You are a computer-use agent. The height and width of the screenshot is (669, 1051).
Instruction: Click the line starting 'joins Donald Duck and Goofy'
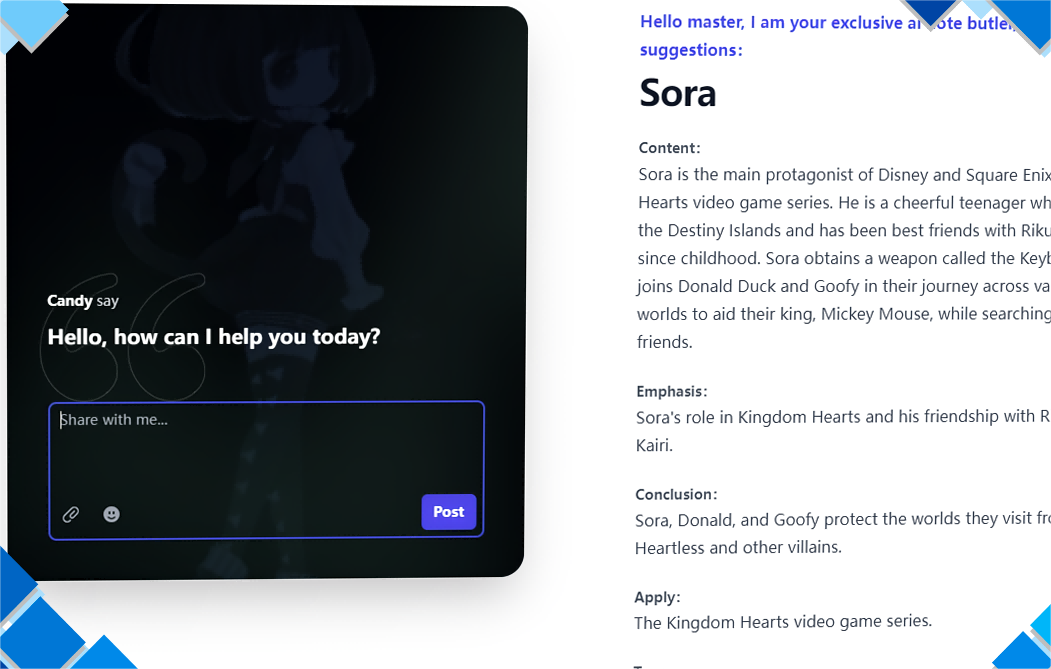(843, 286)
